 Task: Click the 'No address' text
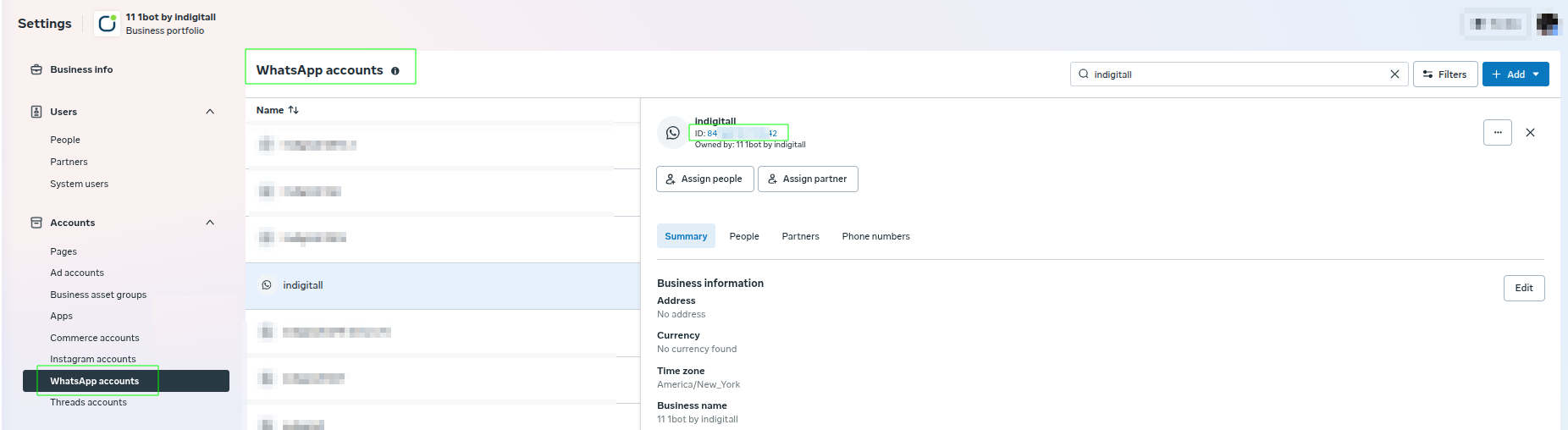[682, 314]
